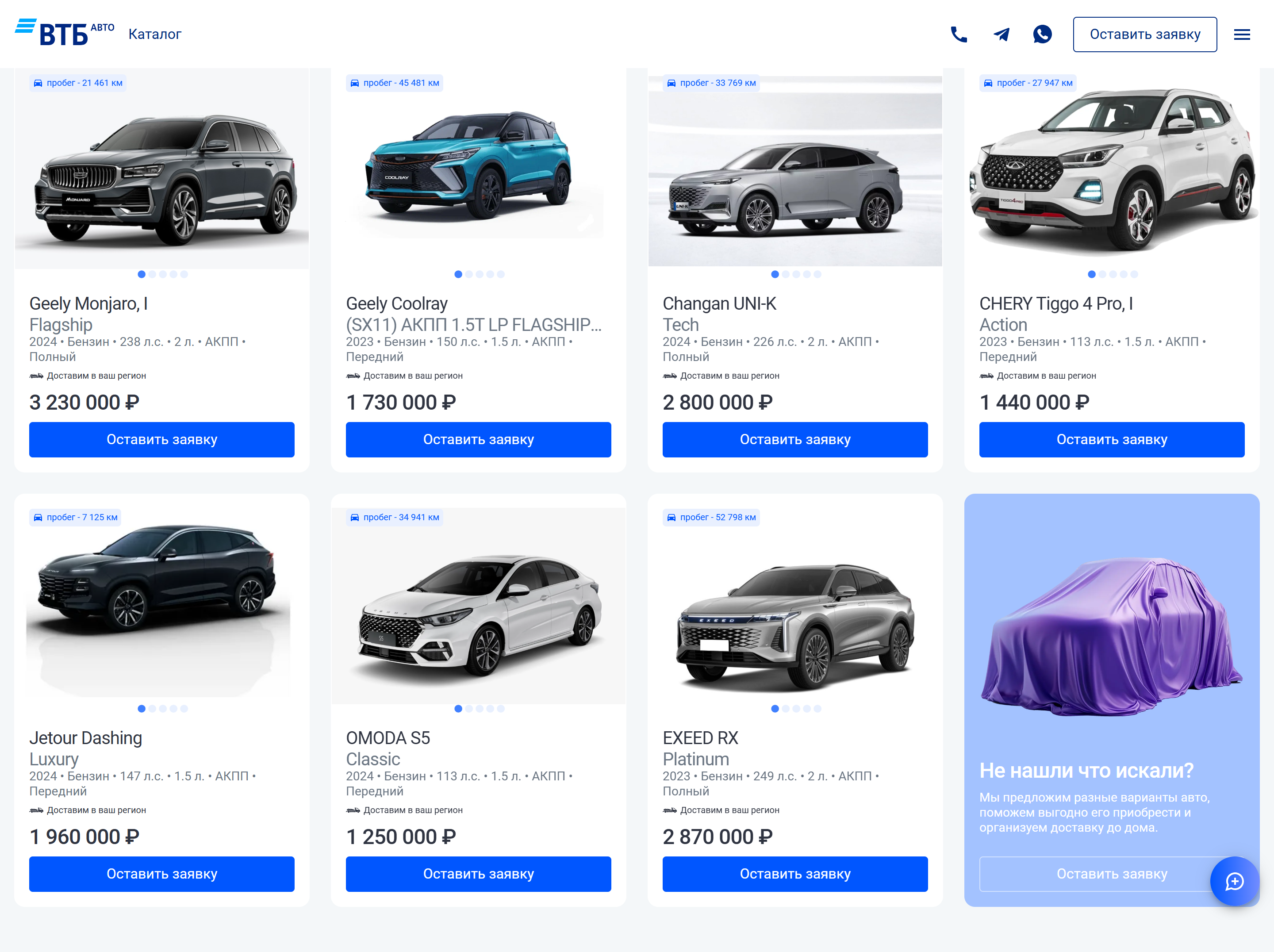The image size is (1274, 952).
Task: Click the car icon in EXEED RX mileage badge
Action: (x=672, y=517)
